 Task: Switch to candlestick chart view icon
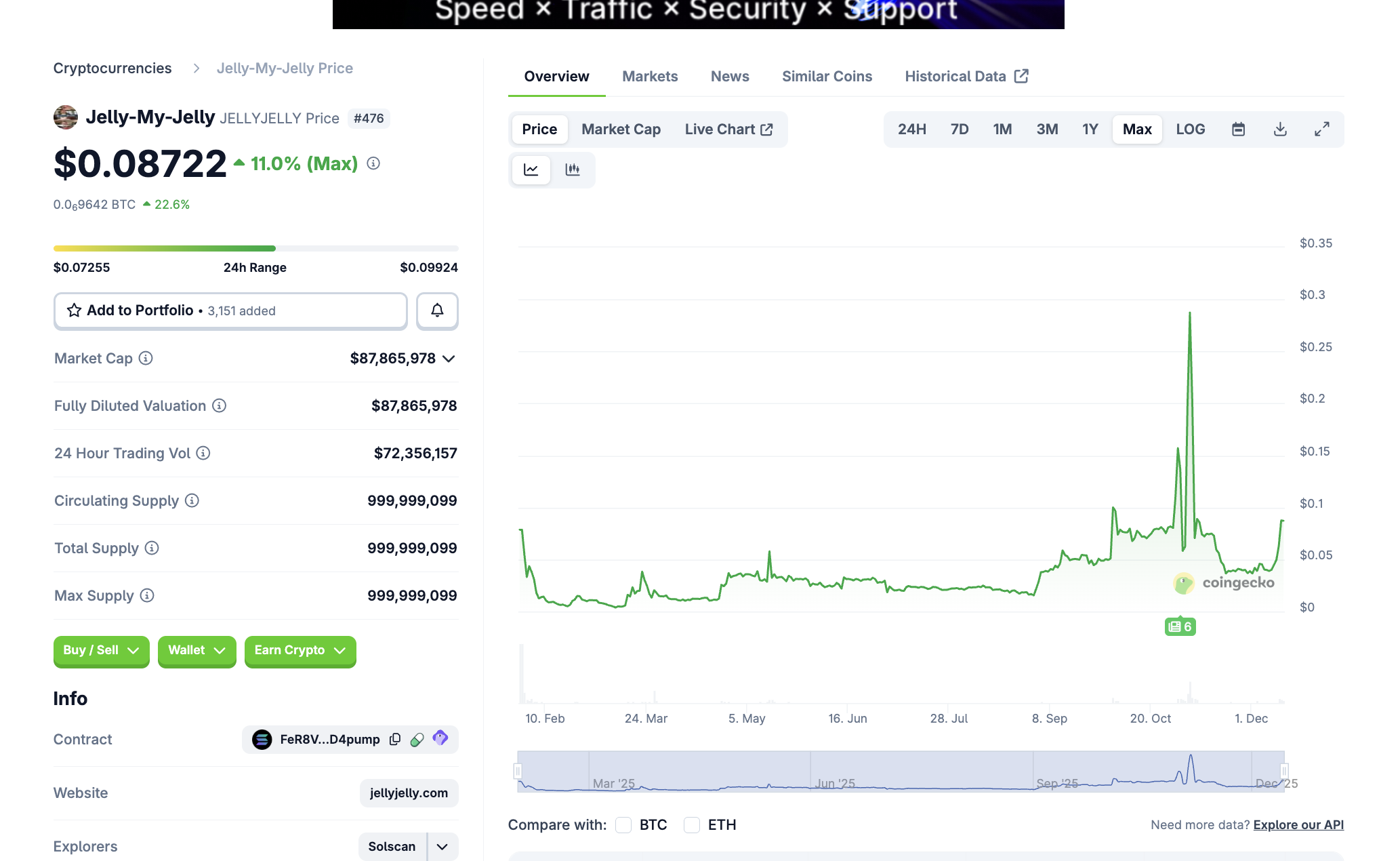click(573, 169)
